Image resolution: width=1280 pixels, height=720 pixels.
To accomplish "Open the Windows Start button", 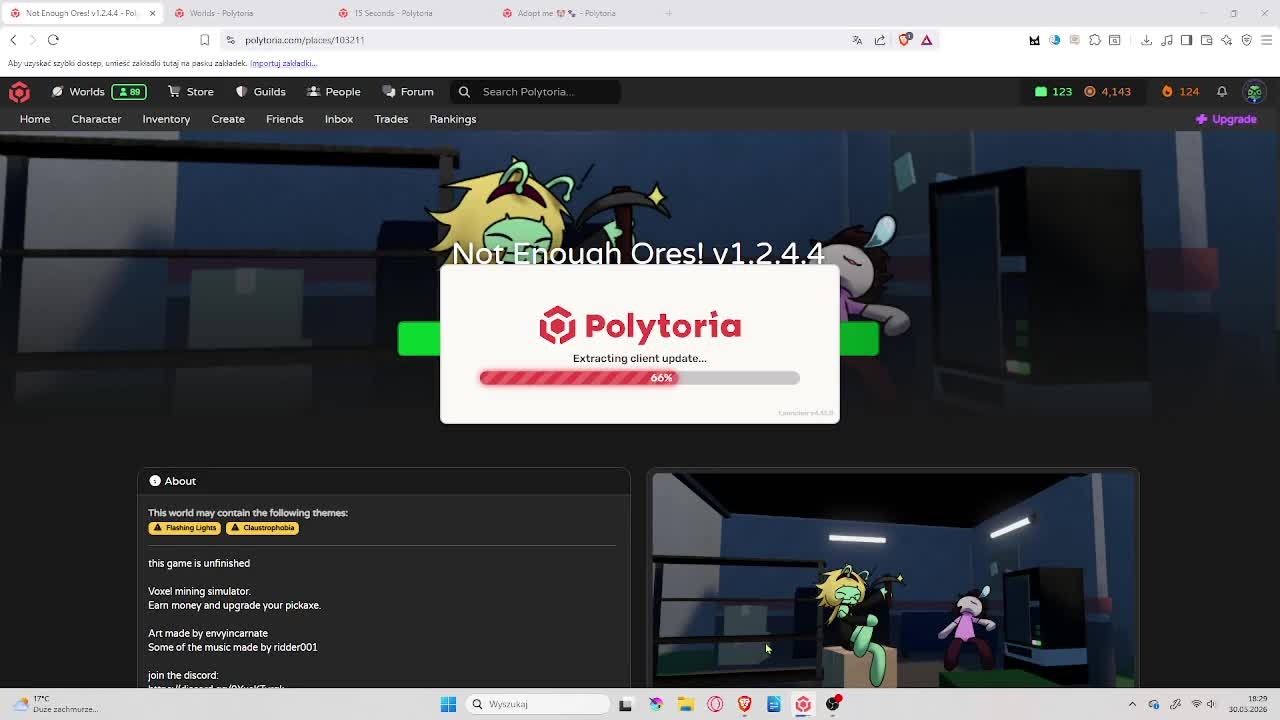I will [448, 704].
